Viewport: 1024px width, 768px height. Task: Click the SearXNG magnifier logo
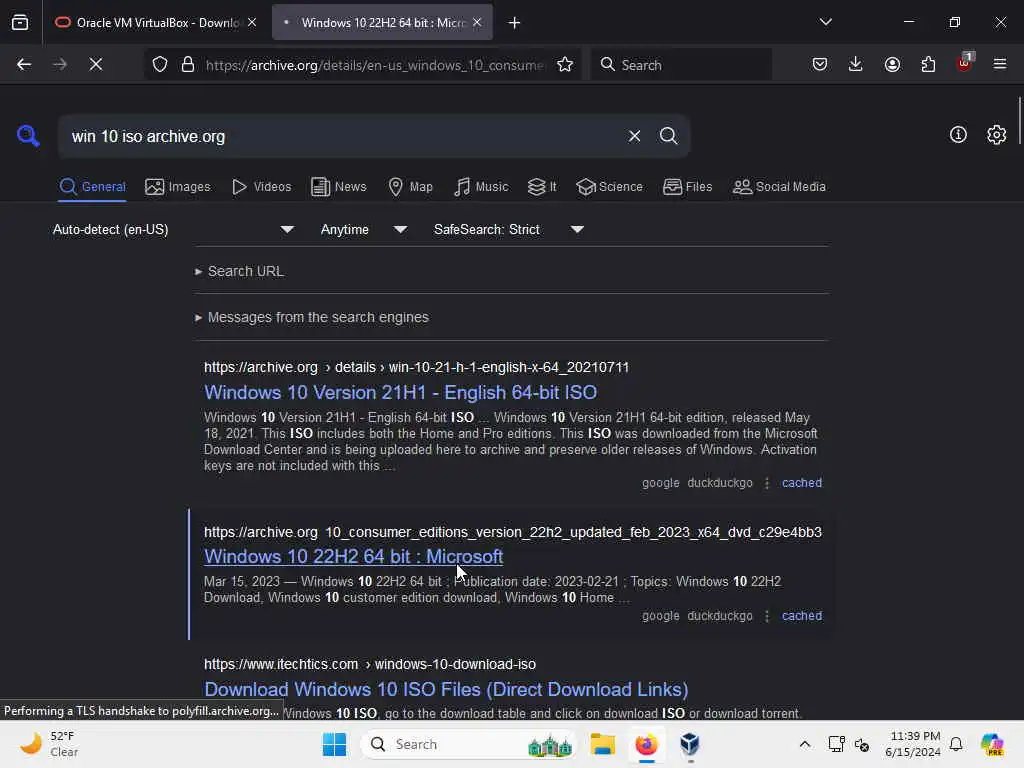[x=28, y=135]
